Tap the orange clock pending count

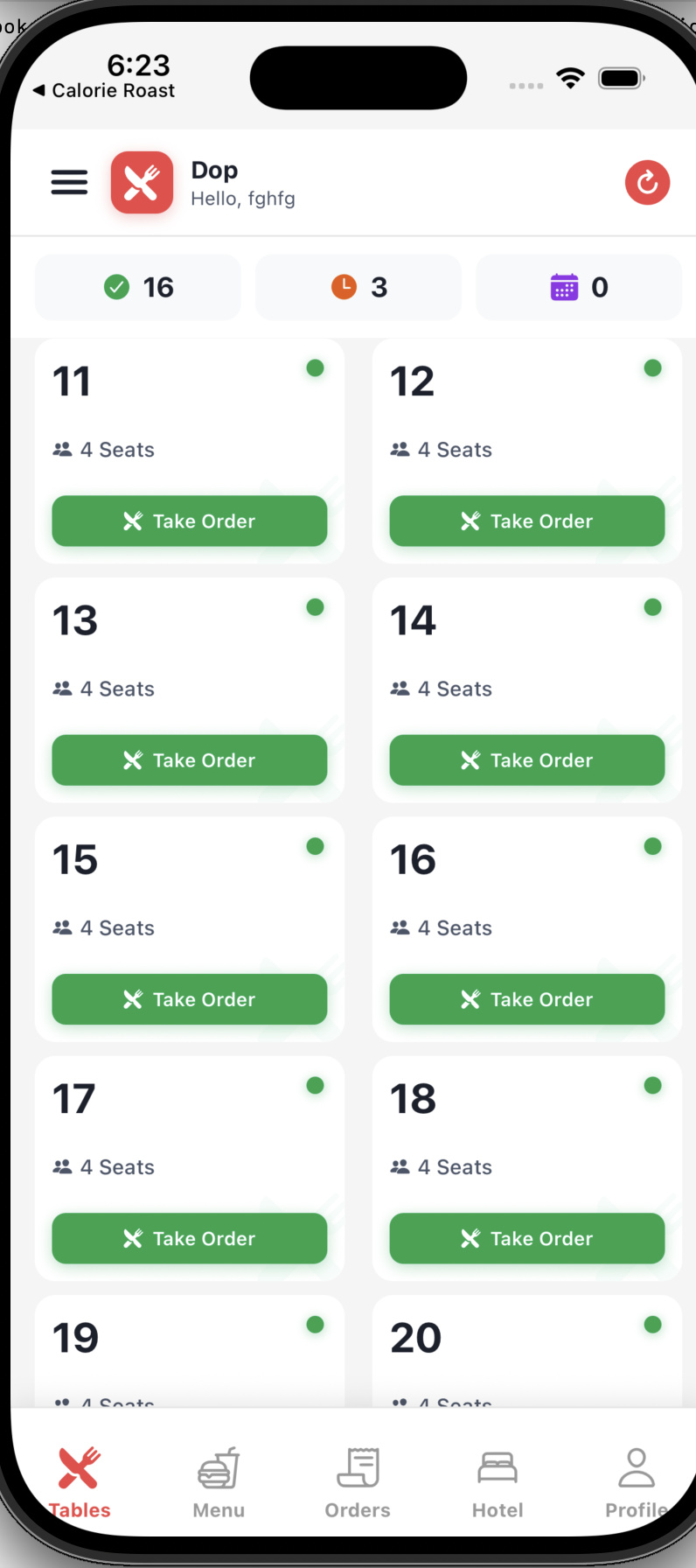(358, 287)
